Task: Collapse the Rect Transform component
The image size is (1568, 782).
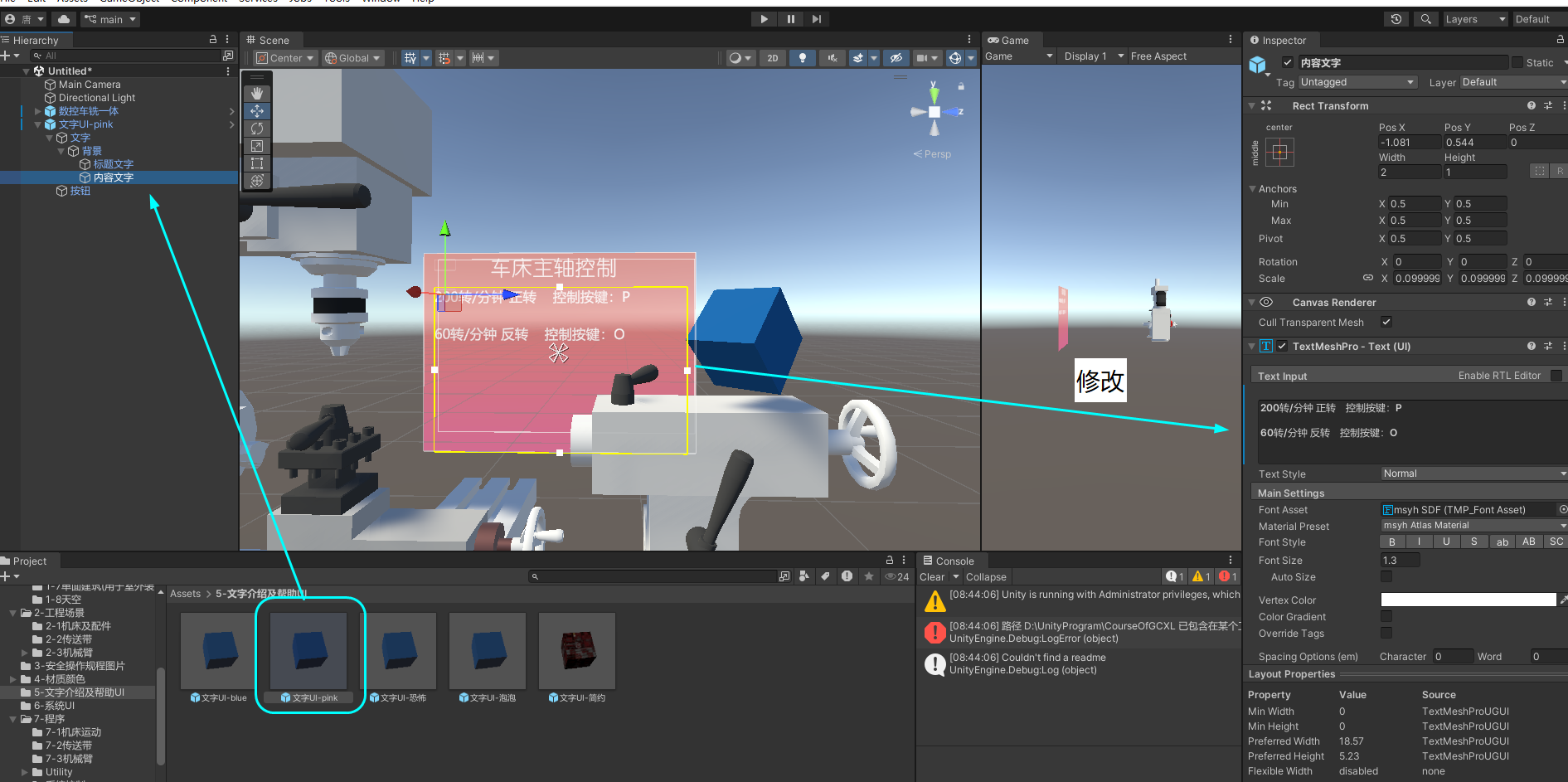Action: coord(1252,105)
